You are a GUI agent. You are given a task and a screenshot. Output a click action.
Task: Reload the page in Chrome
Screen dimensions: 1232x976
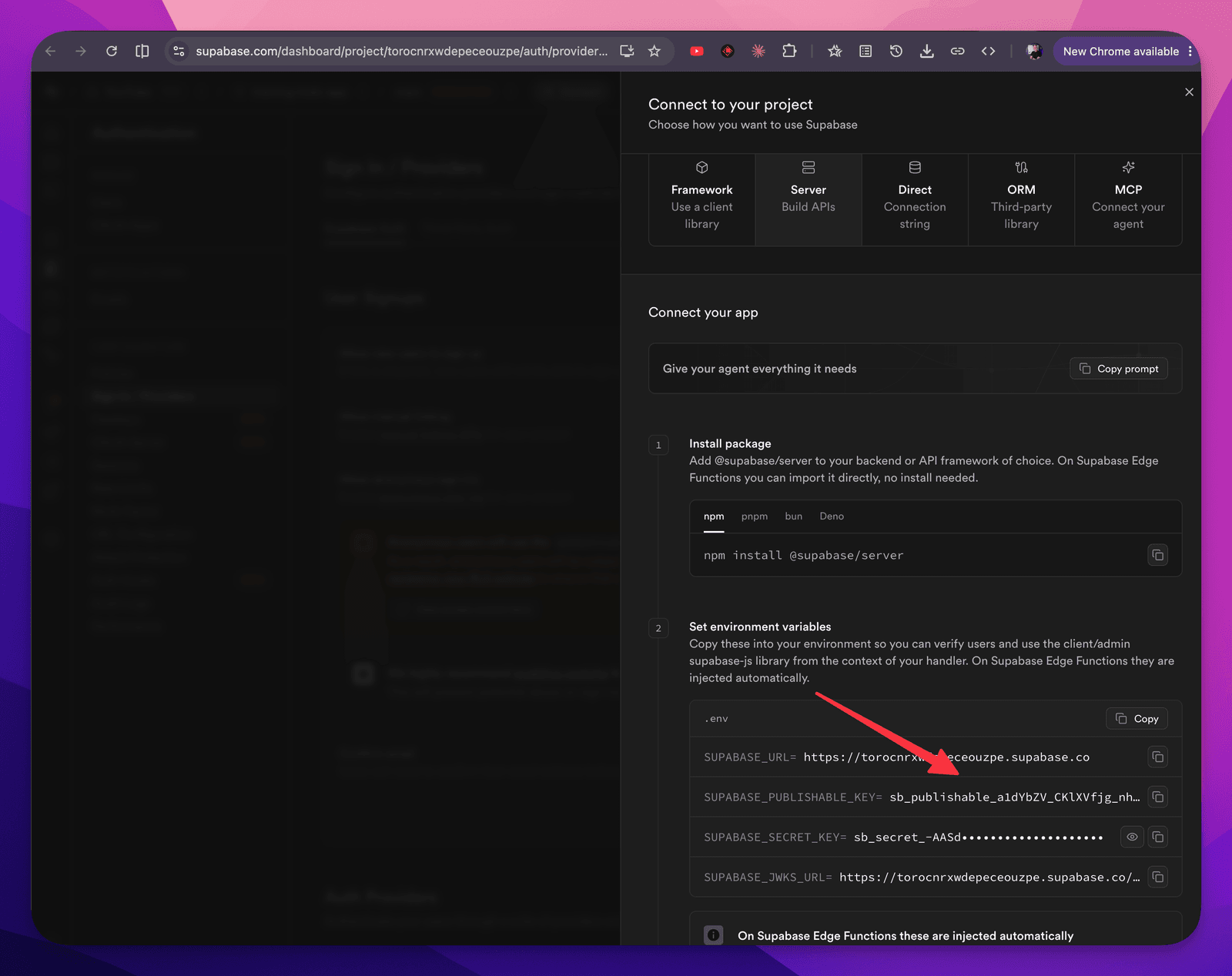(x=112, y=51)
